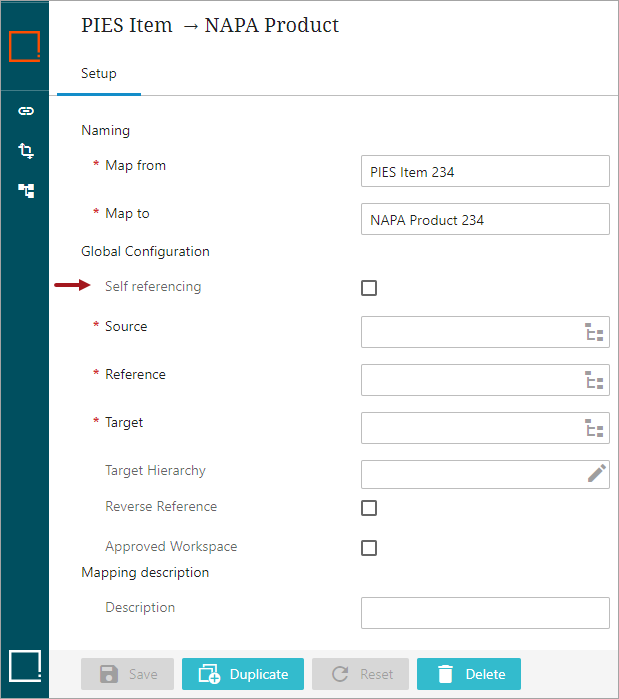Open the hierarchy tree icon in sidebar
The image size is (619, 699).
[26, 190]
